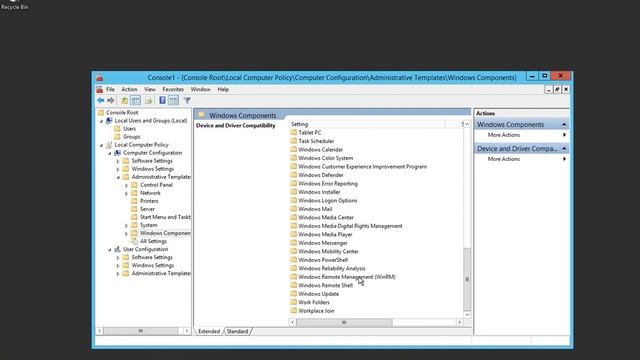Click the Forward arrow toolbar icon
The height and width of the screenshot is (360, 640).
click(x=111, y=100)
